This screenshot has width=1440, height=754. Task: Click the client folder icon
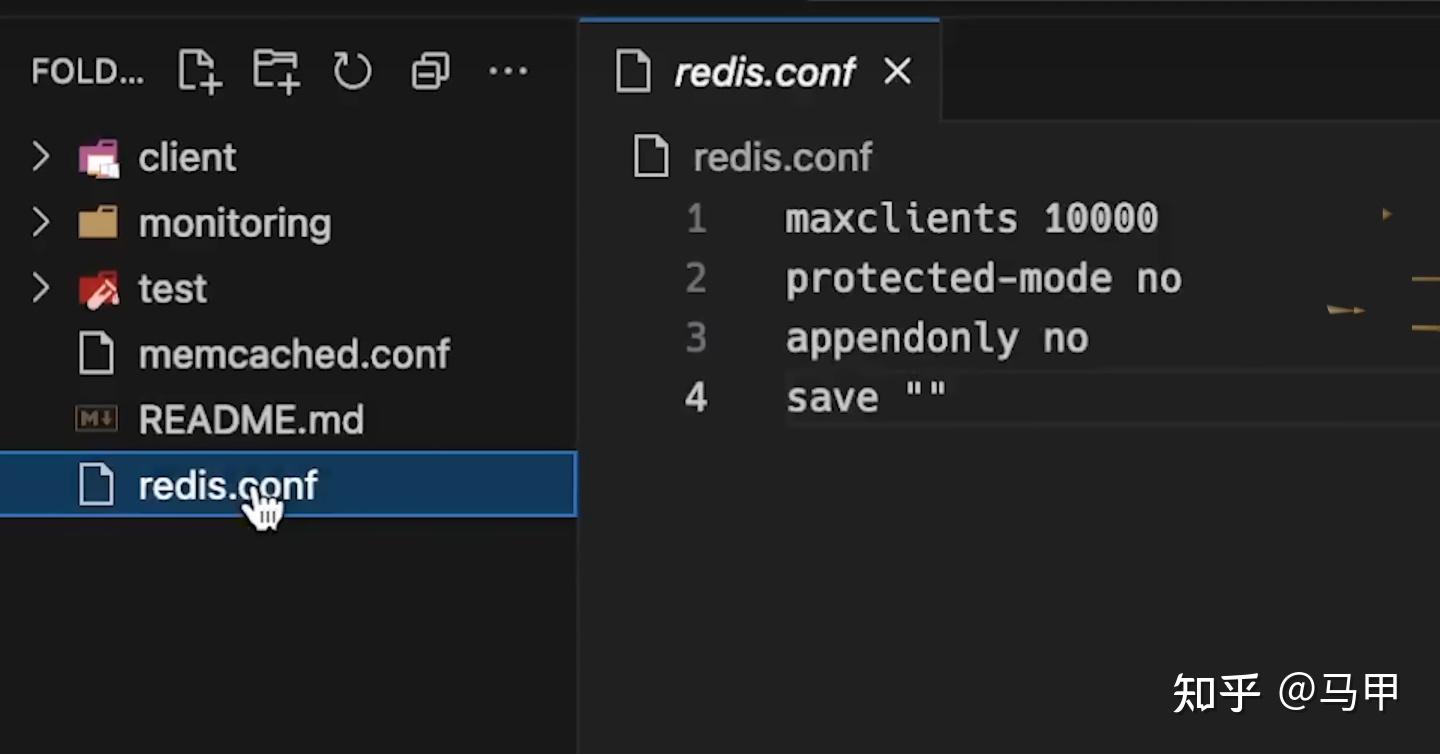97,156
